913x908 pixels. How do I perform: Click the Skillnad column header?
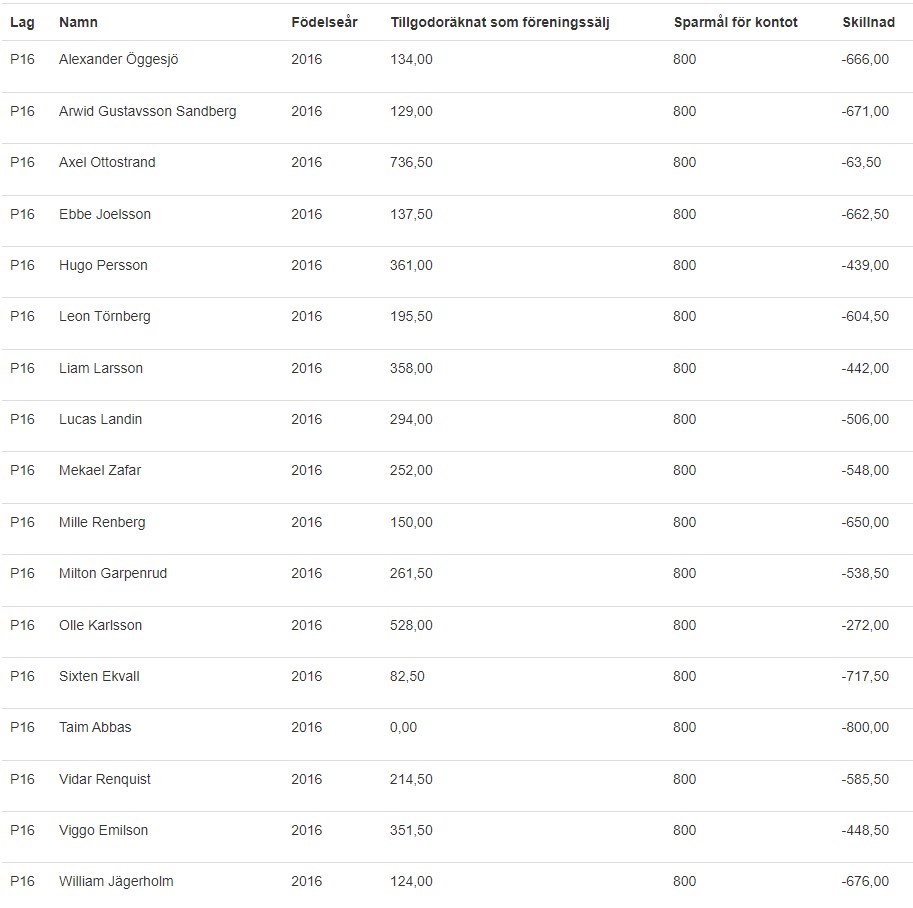(868, 22)
